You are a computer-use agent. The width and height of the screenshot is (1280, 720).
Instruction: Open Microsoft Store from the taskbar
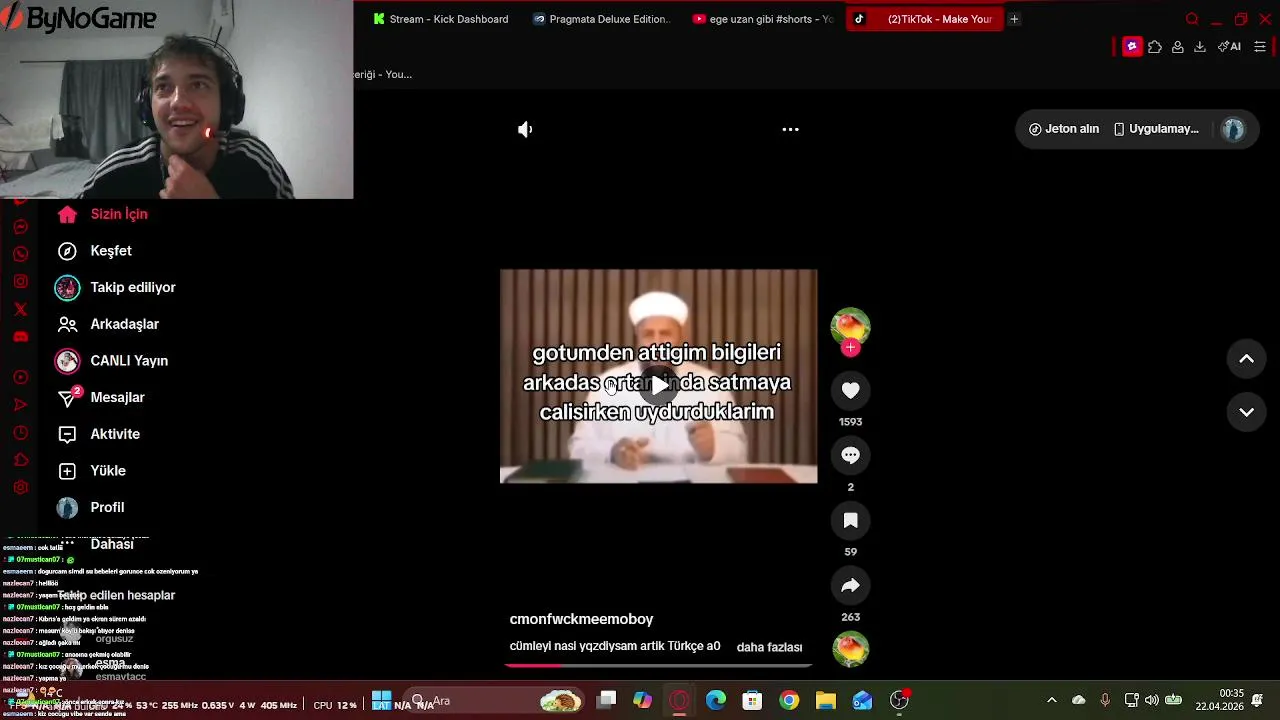(752, 701)
